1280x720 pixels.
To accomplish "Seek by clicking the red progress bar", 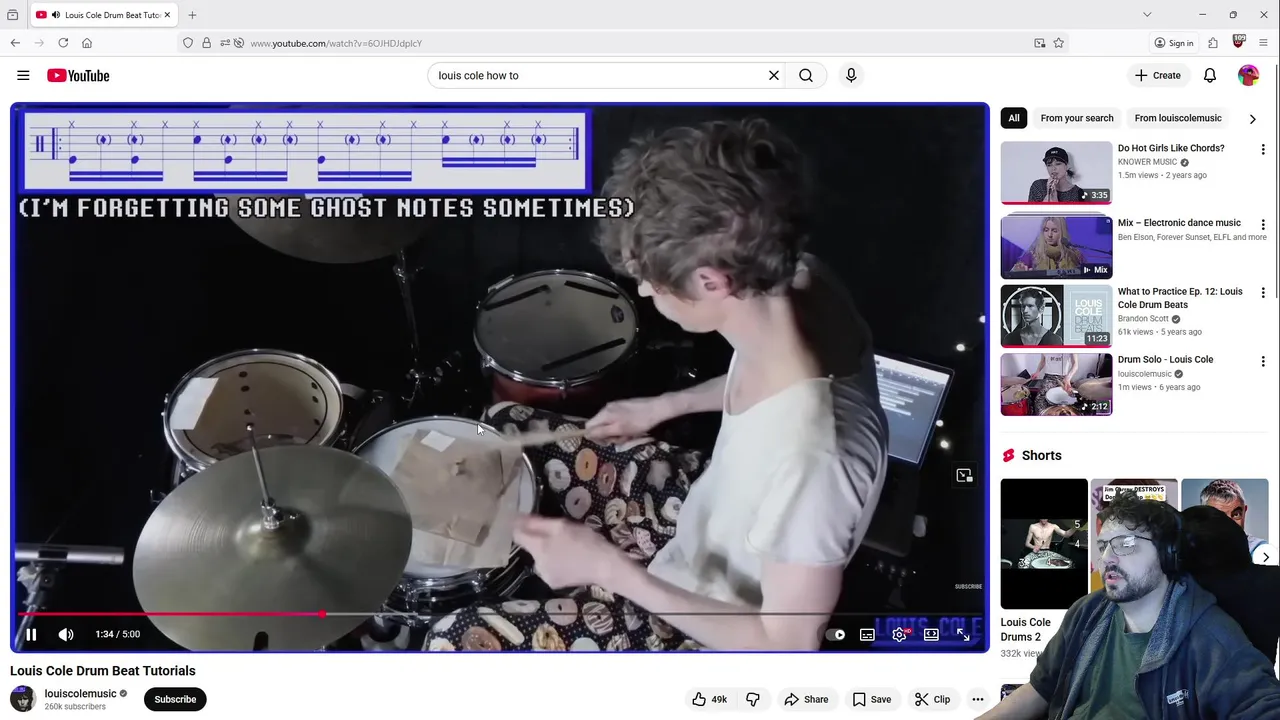I will 170,614.
